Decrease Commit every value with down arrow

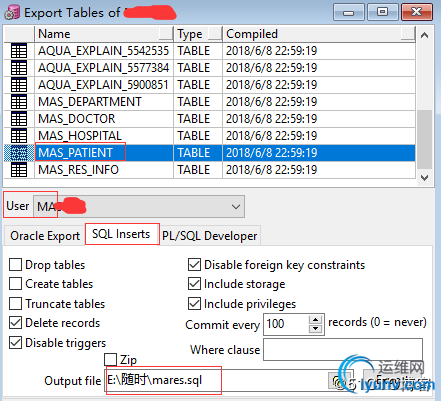click(x=315, y=329)
